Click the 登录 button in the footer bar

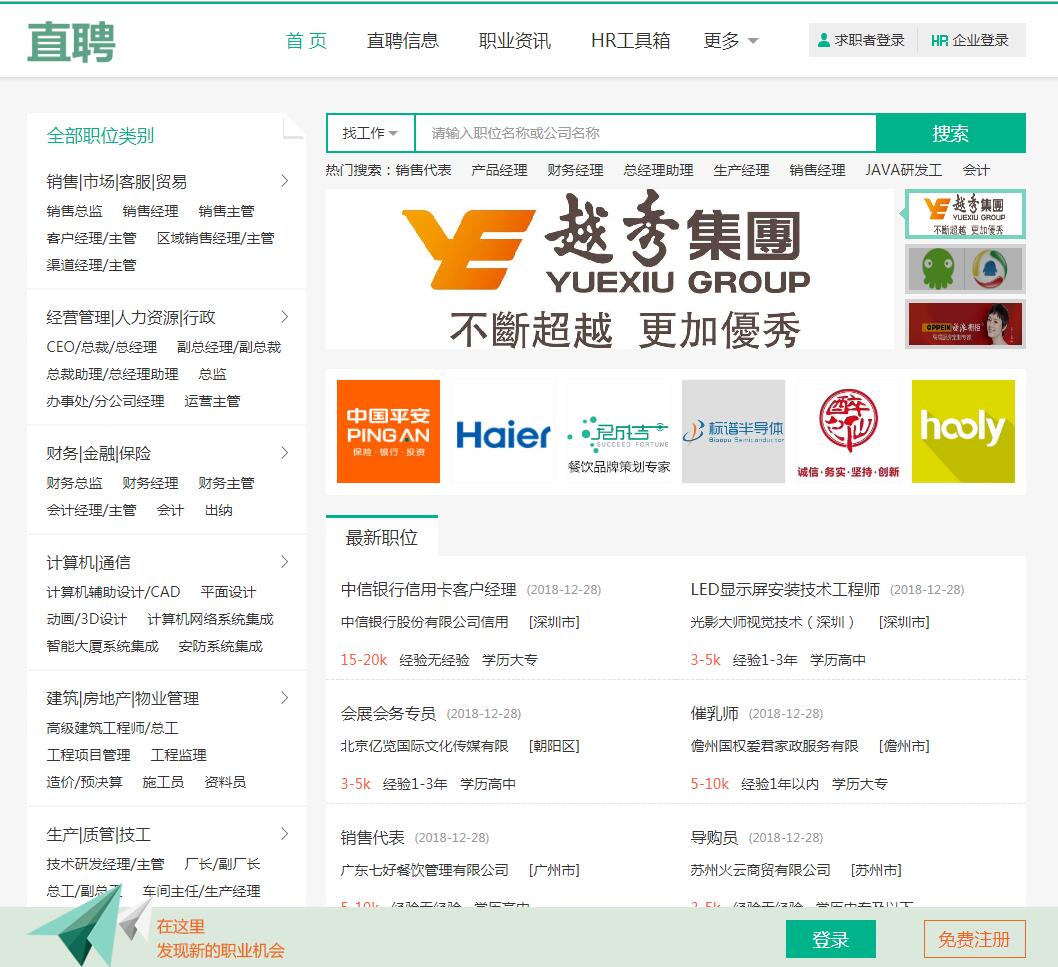831,939
